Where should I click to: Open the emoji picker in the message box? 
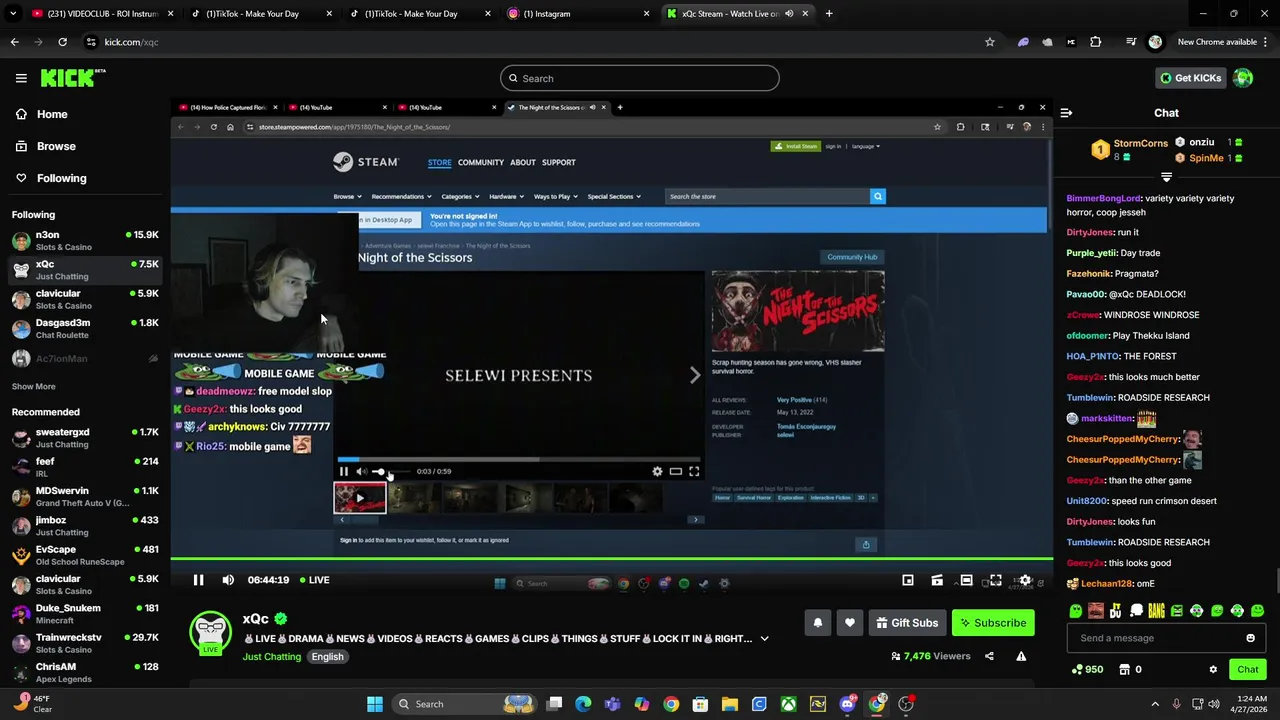tap(1250, 638)
